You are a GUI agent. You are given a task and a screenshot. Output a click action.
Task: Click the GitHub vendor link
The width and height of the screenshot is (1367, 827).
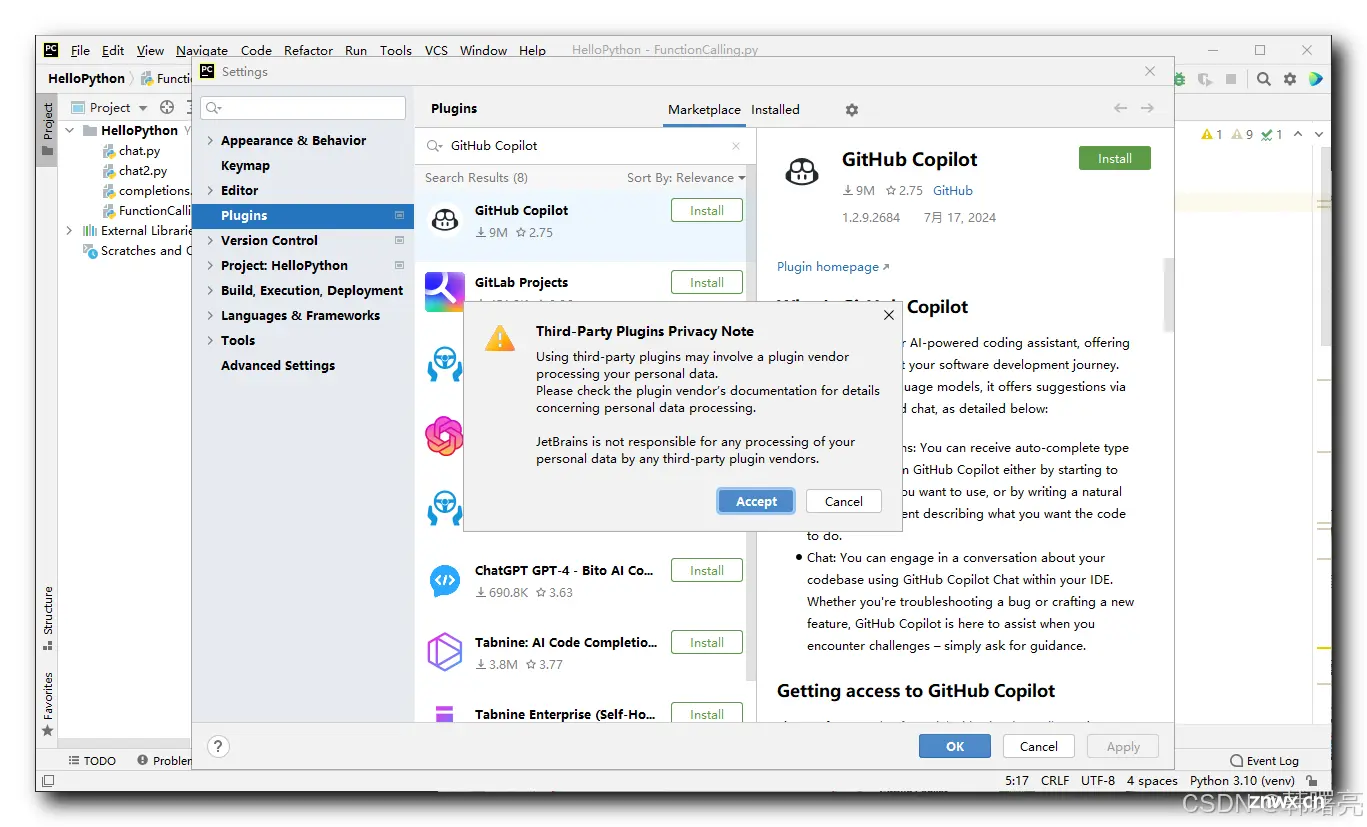coord(952,191)
